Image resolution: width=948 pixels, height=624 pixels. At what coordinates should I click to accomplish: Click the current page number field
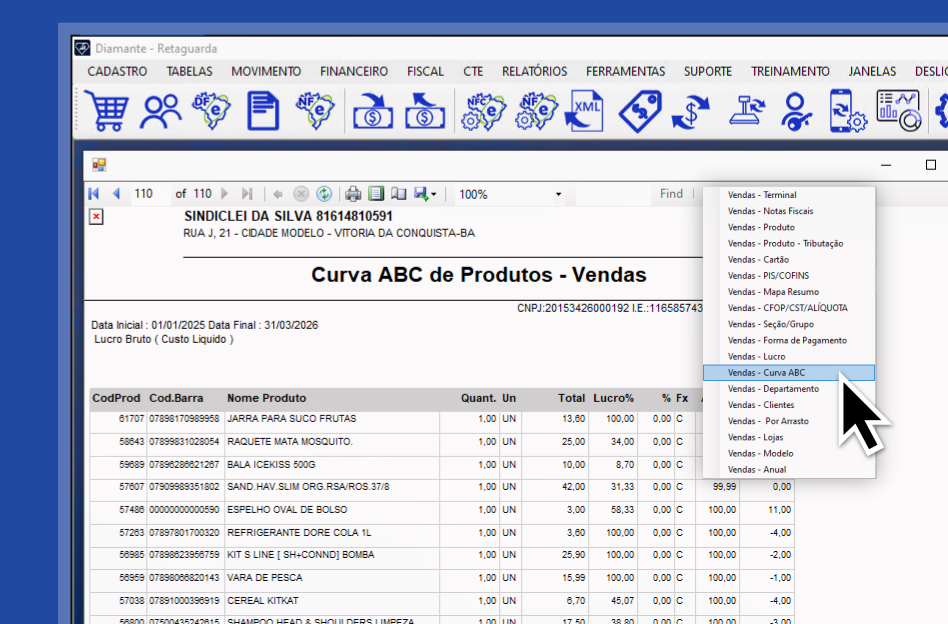[x=146, y=194]
